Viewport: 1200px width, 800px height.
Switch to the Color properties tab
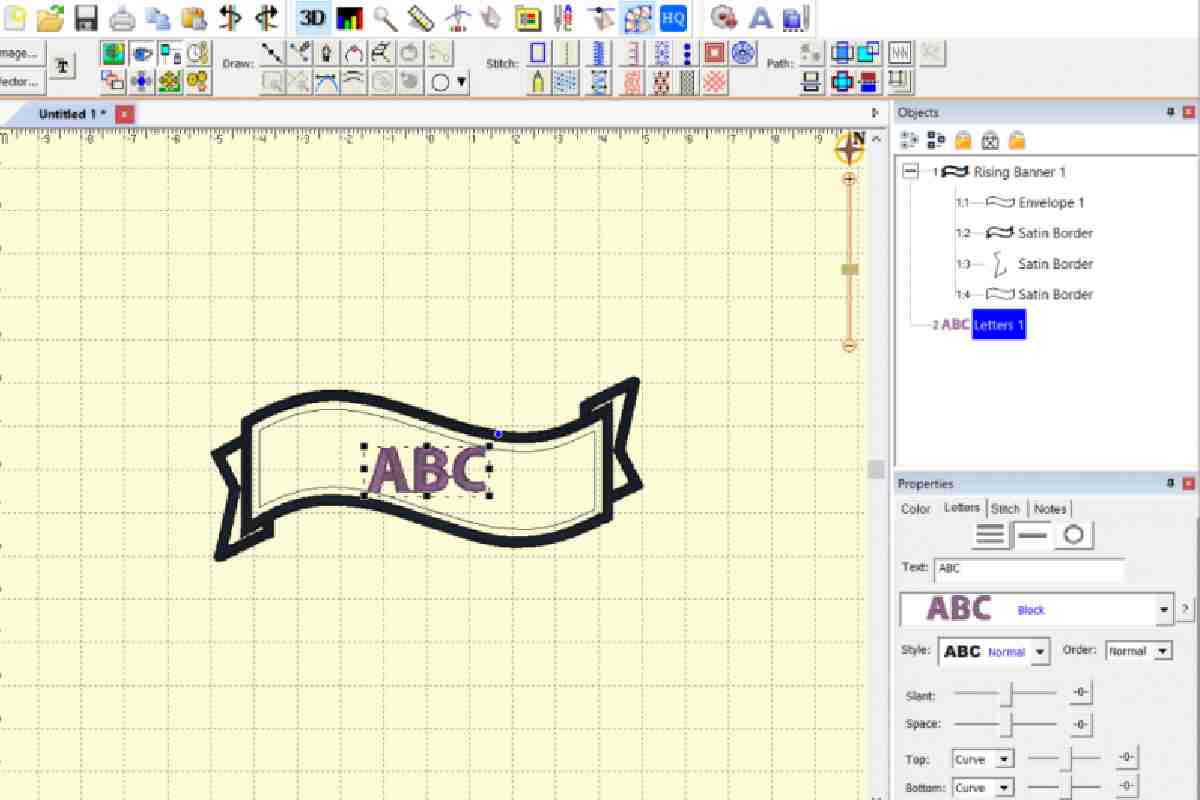coord(915,509)
